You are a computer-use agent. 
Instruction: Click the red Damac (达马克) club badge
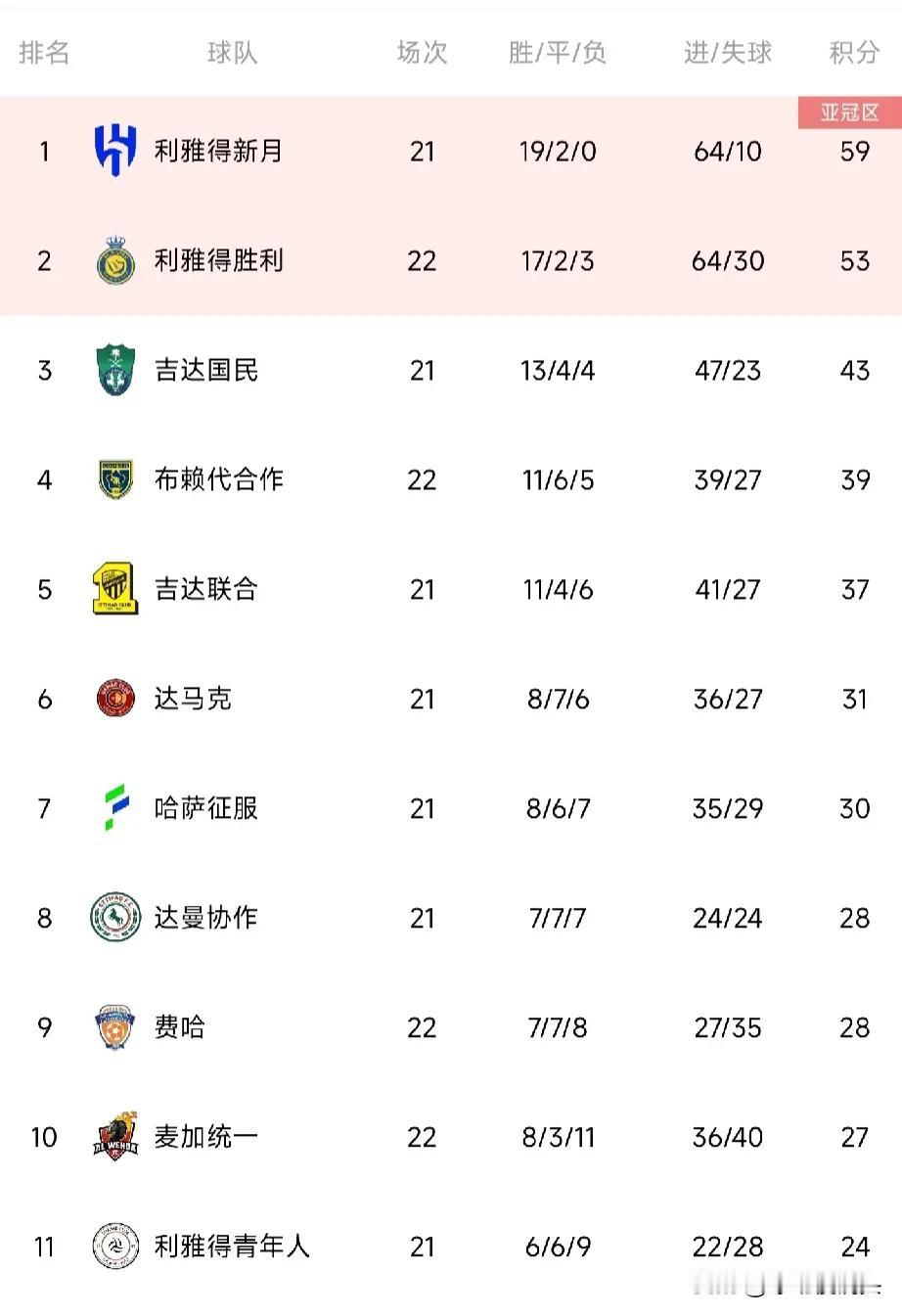pyautogui.click(x=115, y=699)
